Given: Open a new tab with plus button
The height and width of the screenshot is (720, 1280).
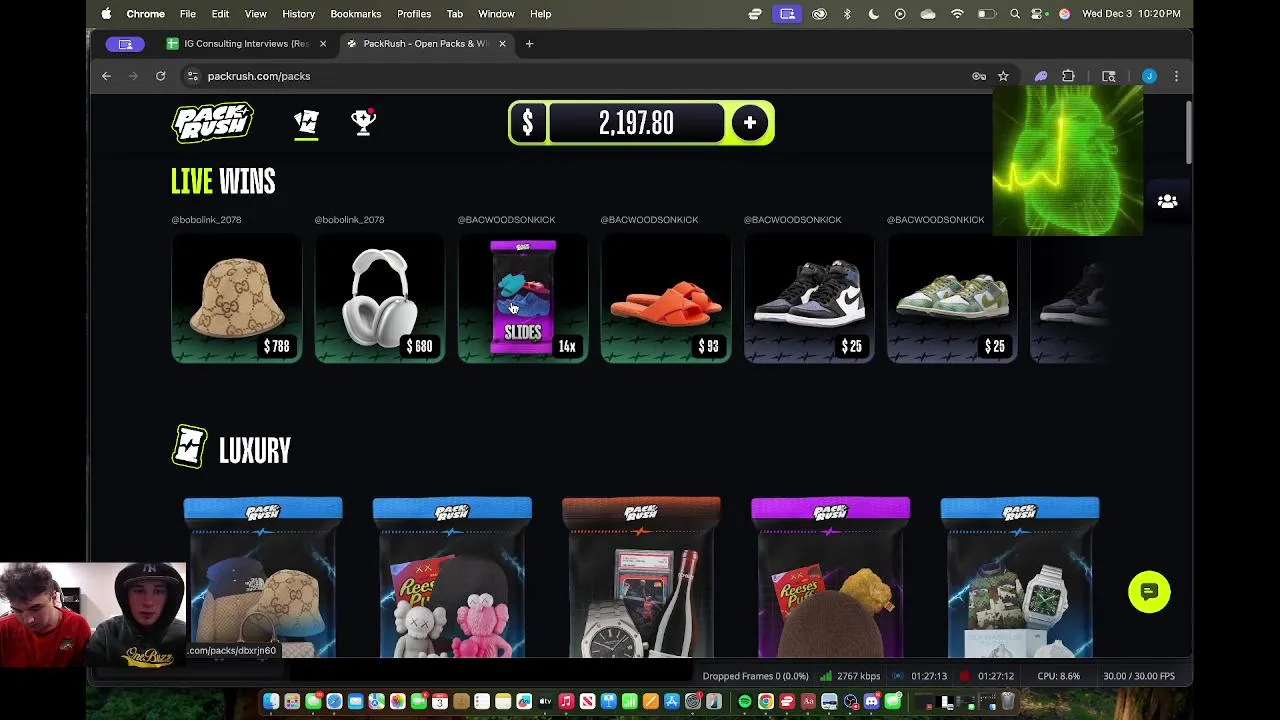Looking at the screenshot, I should tap(529, 44).
